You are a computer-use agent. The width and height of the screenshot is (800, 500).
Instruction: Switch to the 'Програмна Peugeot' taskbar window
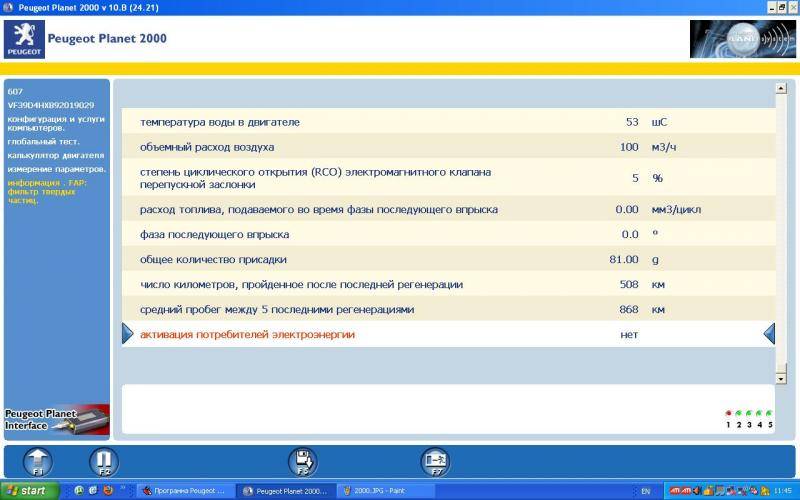(187, 491)
